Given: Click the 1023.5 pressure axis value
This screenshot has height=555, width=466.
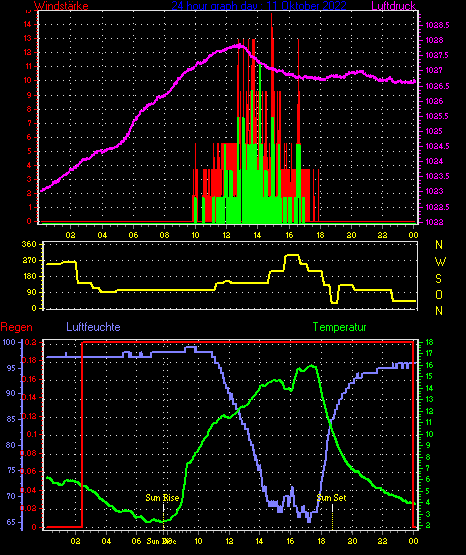Looking at the screenshot, I should (437, 176).
